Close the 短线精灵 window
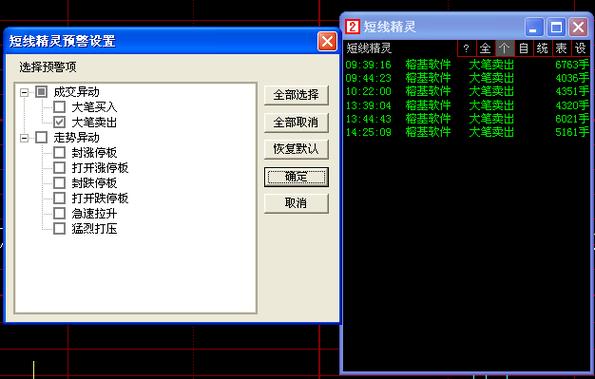This screenshot has height=379, width=595. click(x=578, y=27)
